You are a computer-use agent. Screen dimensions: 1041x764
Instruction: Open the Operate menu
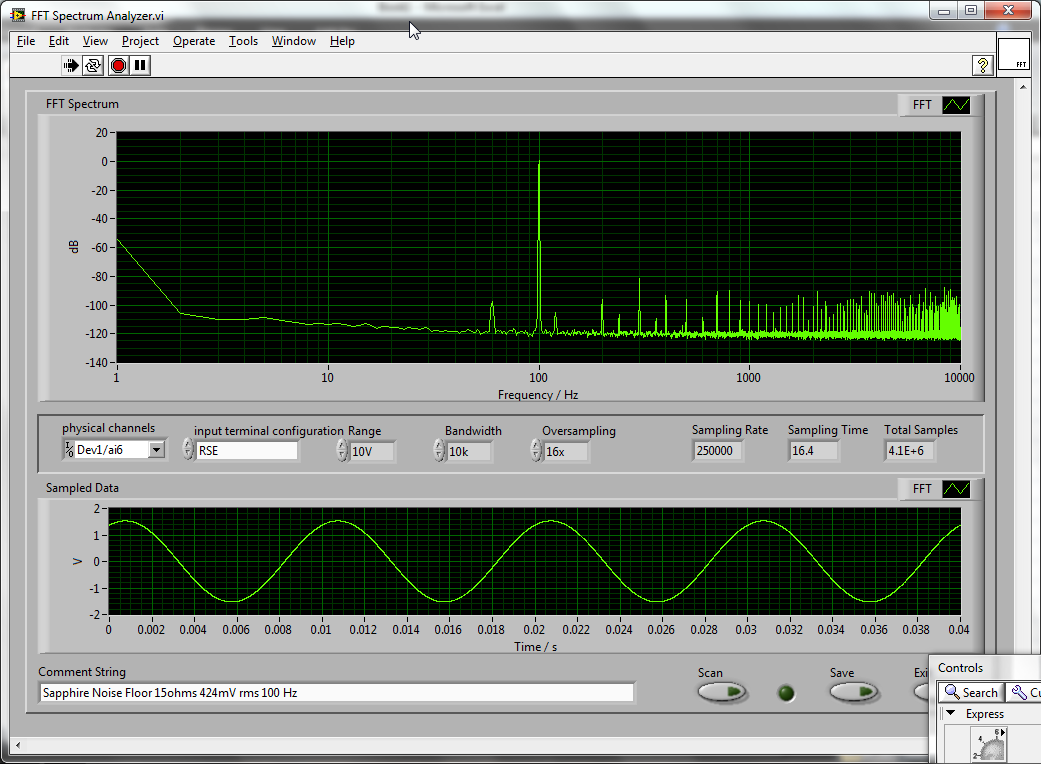pos(194,41)
